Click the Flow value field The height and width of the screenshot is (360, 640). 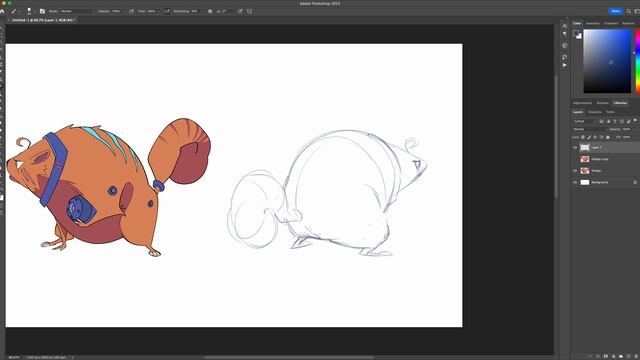click(151, 11)
